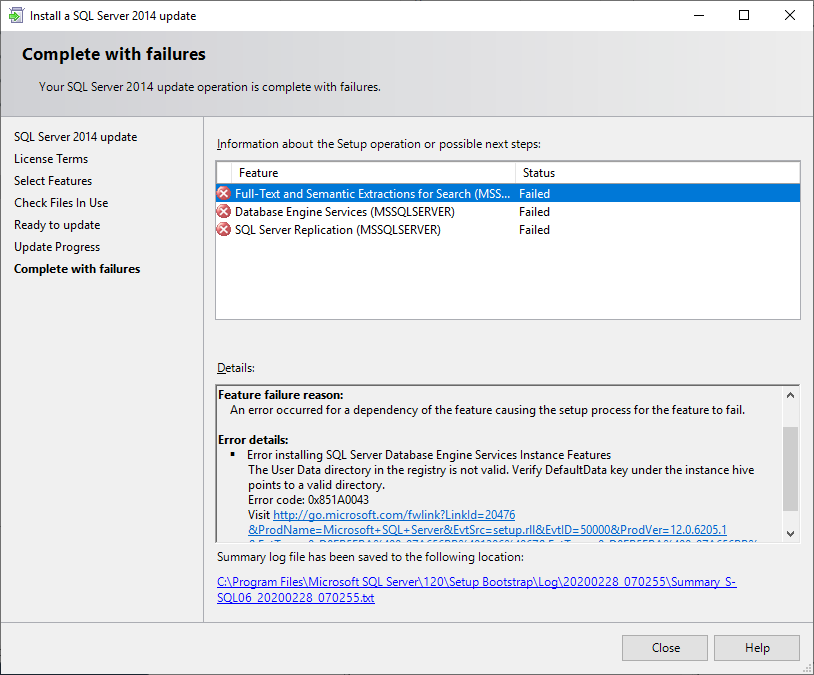Click the installer icon in the title bar
Screen dimensions: 814x675
(x=16, y=16)
